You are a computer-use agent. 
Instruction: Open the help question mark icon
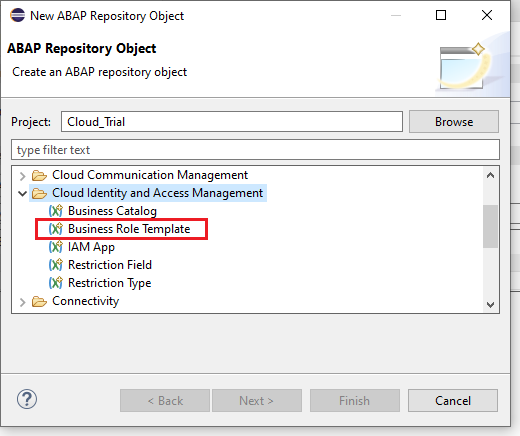tap(27, 399)
